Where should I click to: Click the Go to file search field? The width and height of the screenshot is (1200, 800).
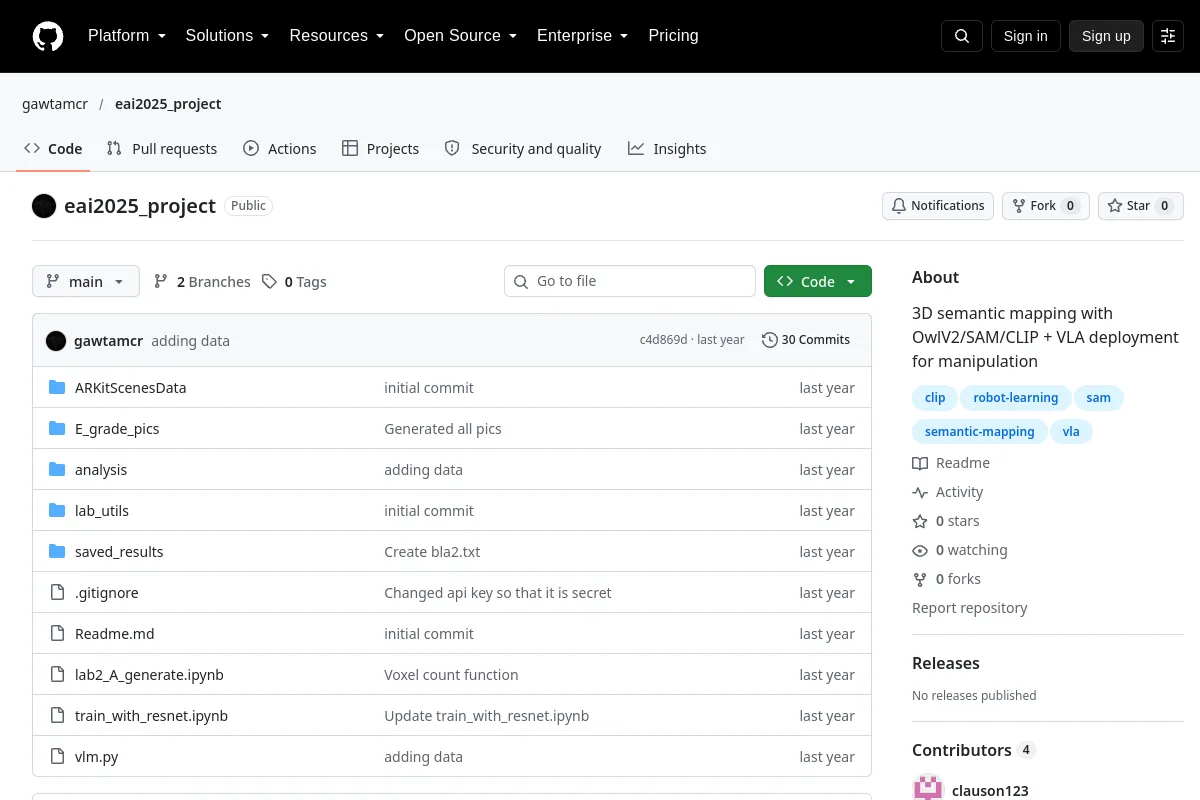pos(630,282)
